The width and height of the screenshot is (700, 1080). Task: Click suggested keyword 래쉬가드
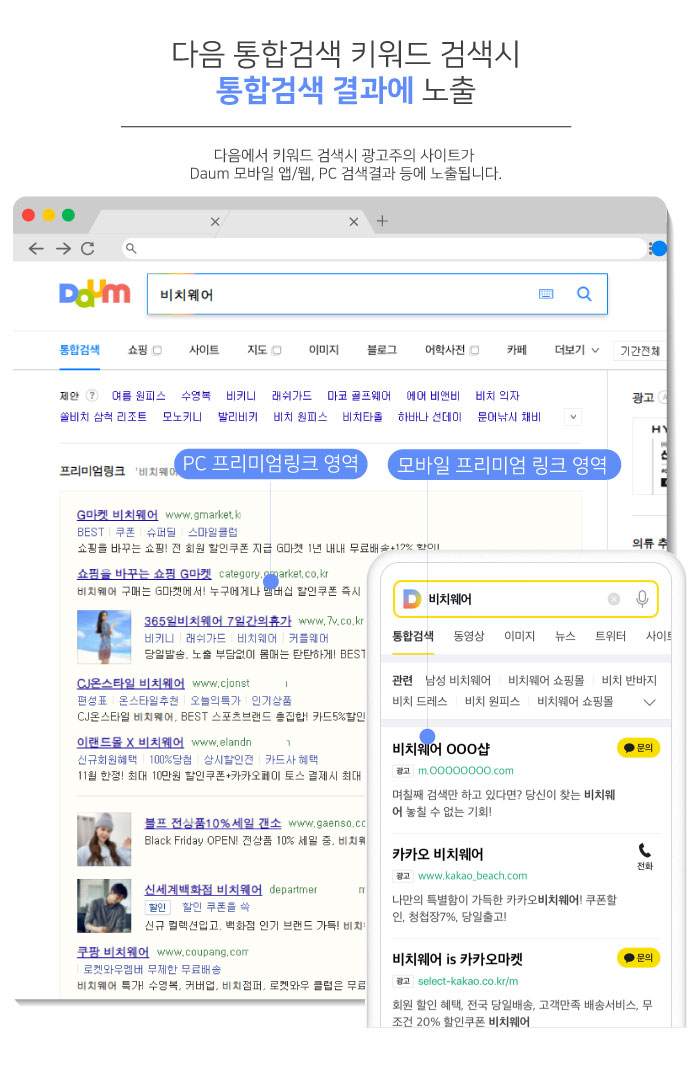[x=291, y=396]
